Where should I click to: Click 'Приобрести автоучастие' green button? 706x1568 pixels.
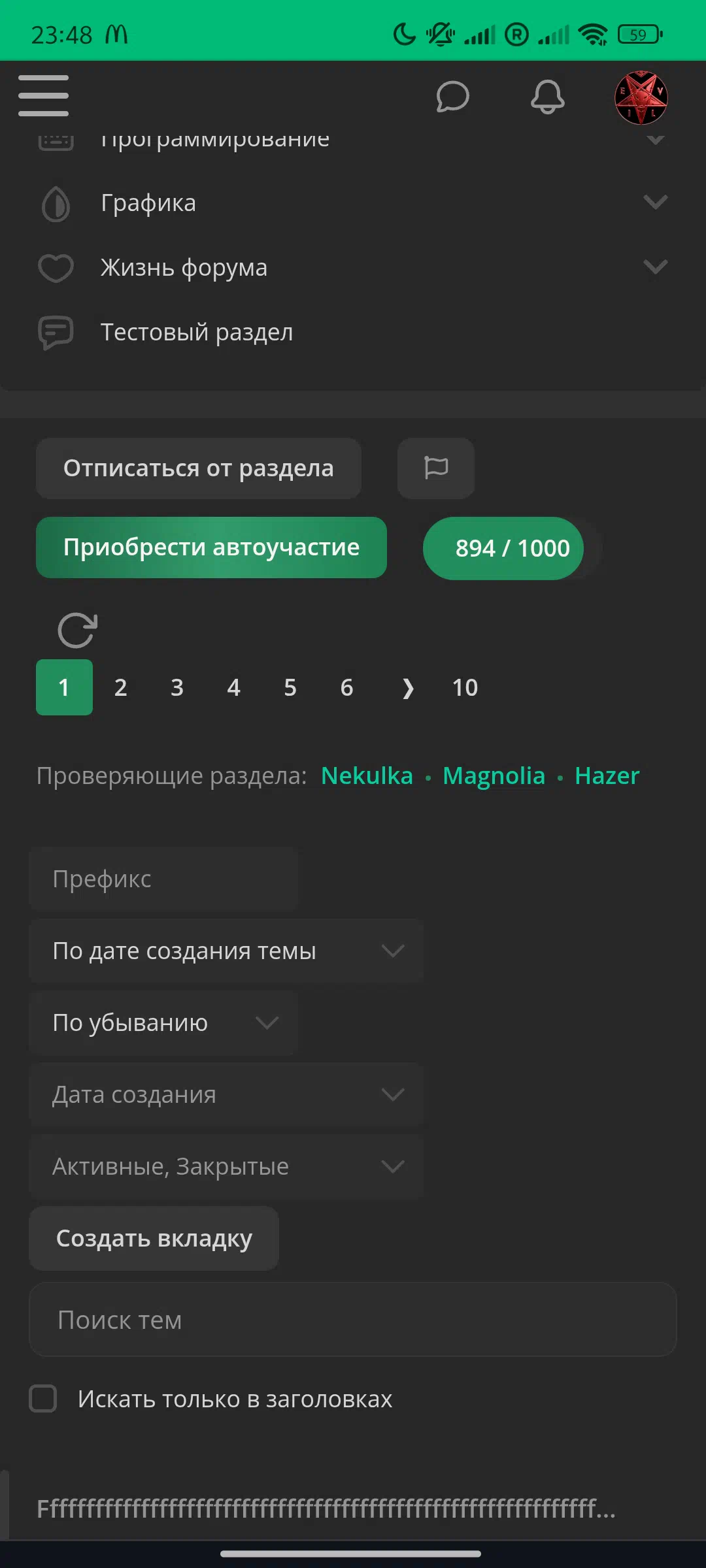coord(211,547)
